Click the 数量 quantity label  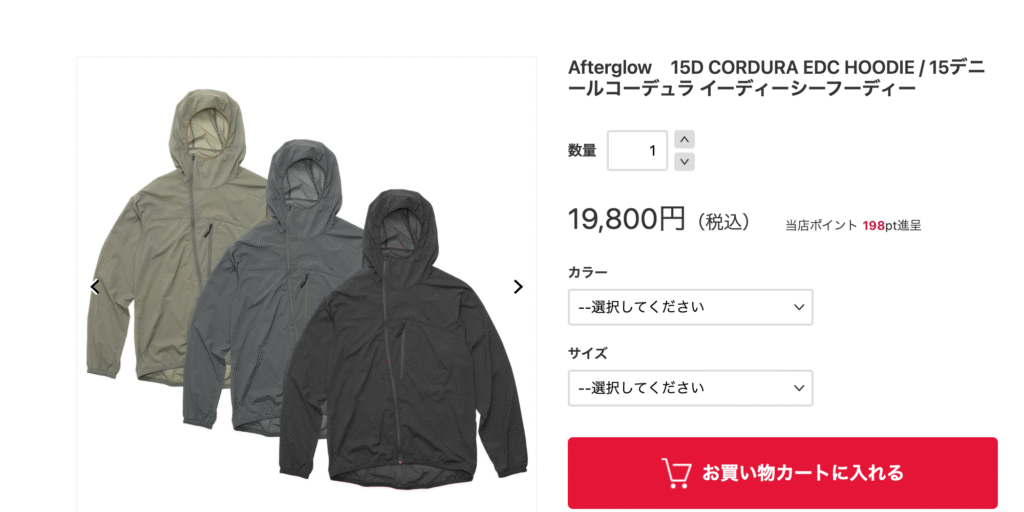pos(582,150)
